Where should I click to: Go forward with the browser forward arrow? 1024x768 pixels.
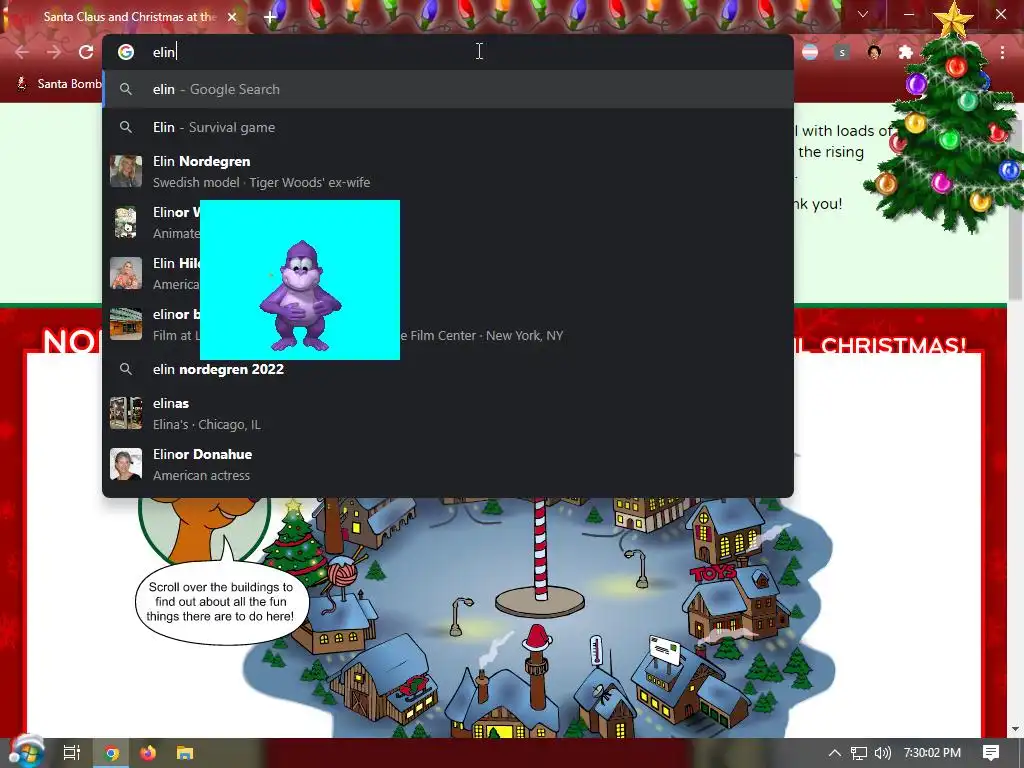(x=54, y=52)
